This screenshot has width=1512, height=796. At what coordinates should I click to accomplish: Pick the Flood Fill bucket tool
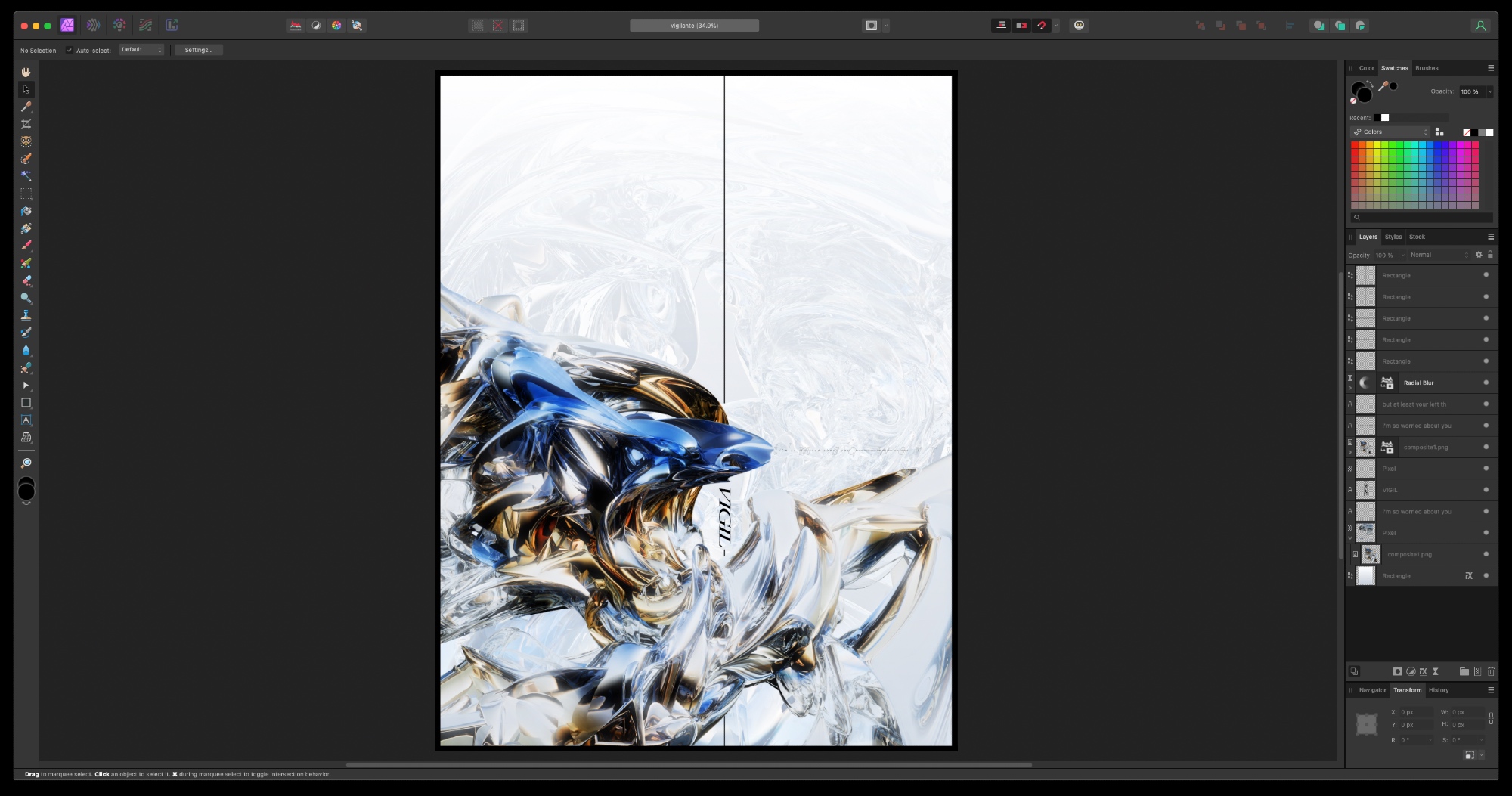pyautogui.click(x=26, y=212)
